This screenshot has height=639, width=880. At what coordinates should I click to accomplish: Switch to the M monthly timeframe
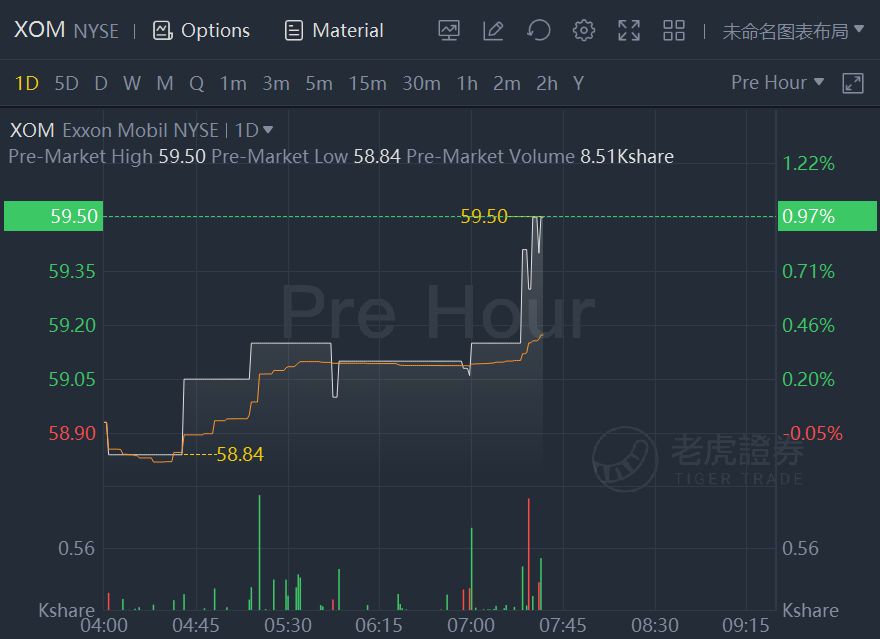coord(165,84)
